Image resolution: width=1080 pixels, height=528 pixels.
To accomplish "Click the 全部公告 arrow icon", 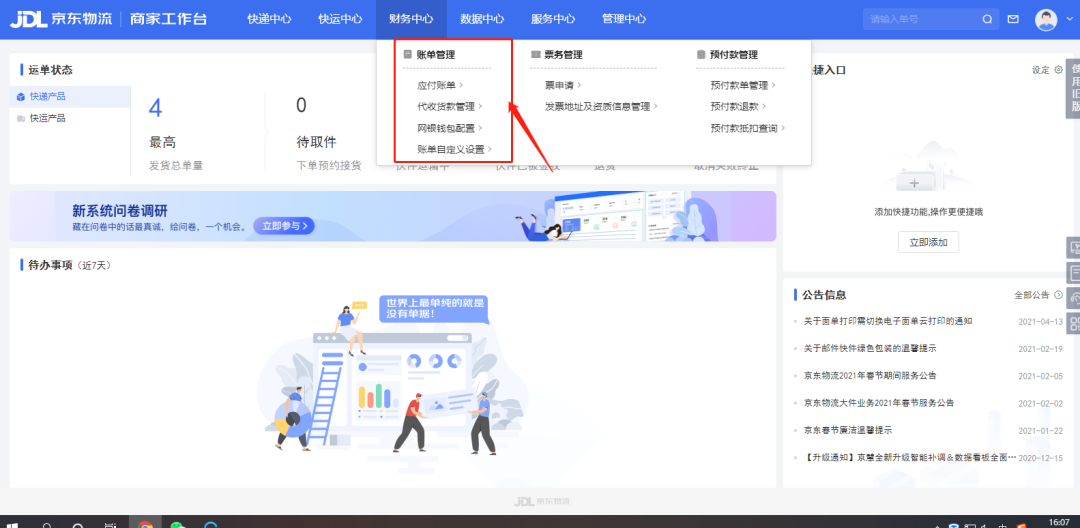I will pos(1059,295).
